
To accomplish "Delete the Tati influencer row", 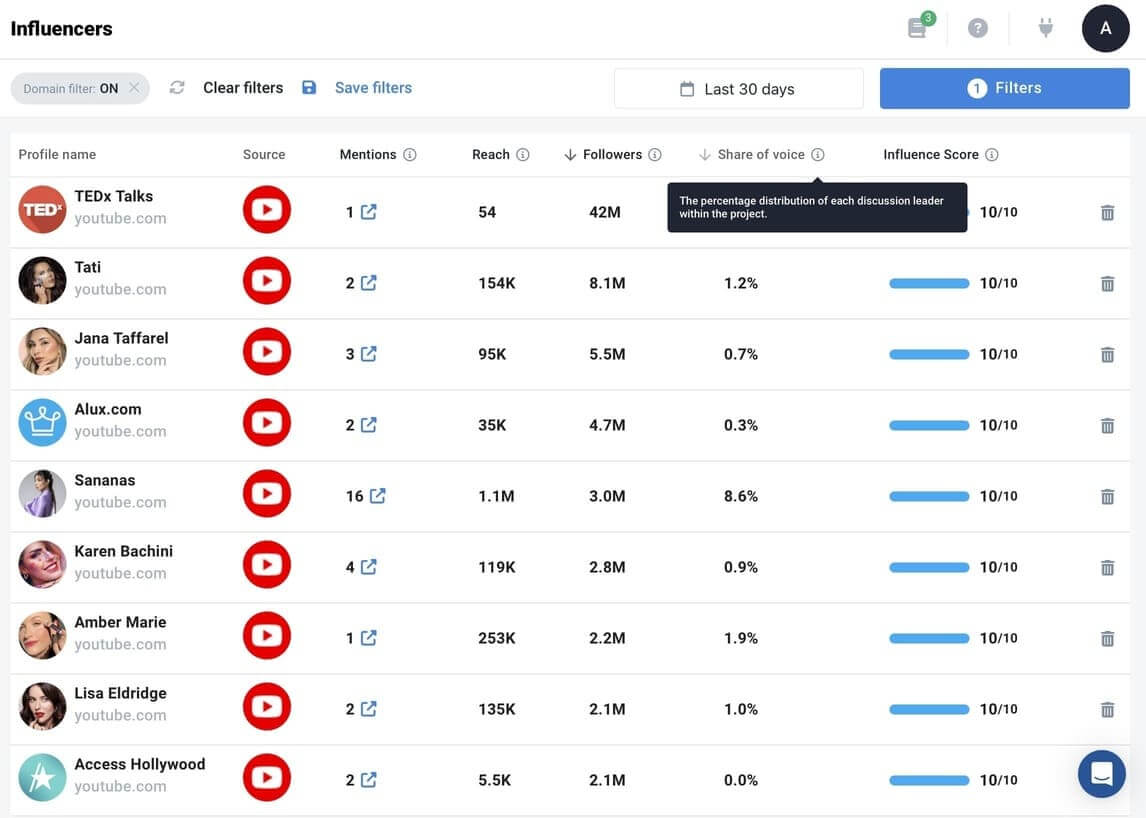I will click(1107, 283).
